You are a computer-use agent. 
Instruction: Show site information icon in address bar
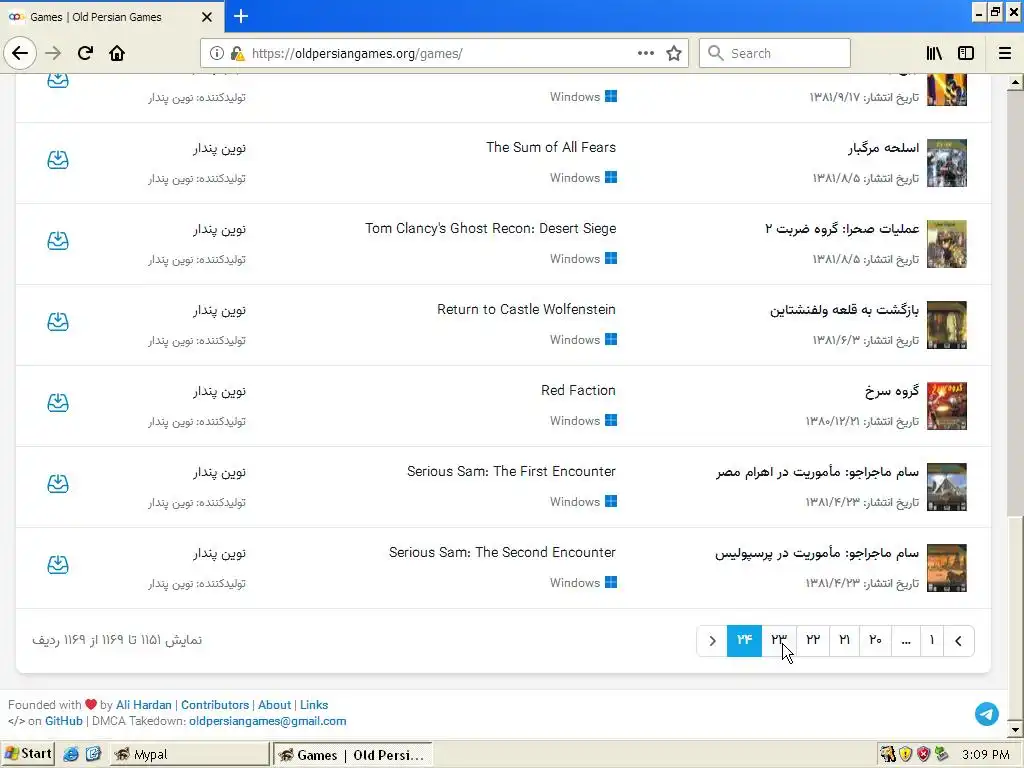point(217,54)
